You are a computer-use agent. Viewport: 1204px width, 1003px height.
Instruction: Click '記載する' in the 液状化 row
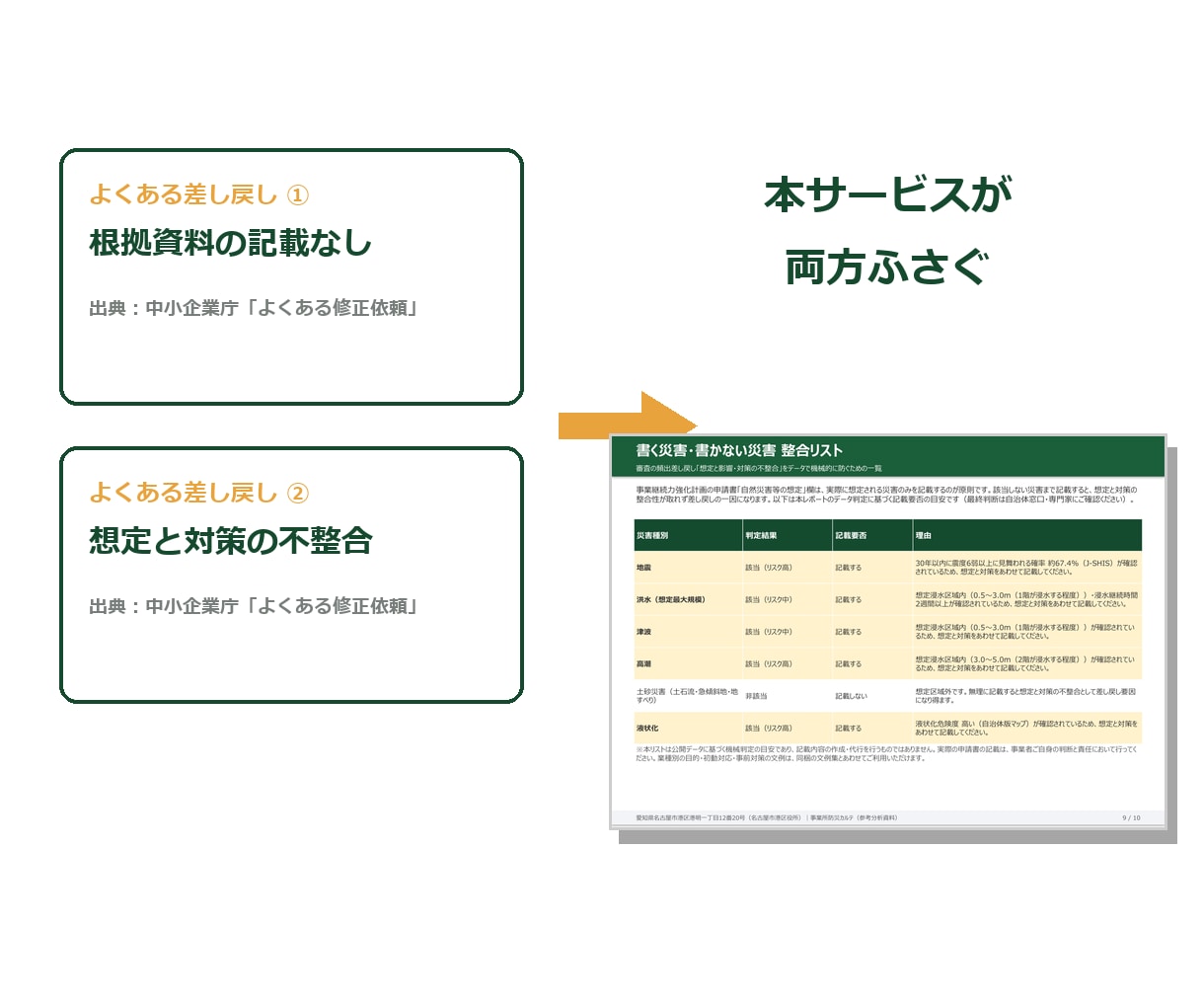tap(849, 728)
